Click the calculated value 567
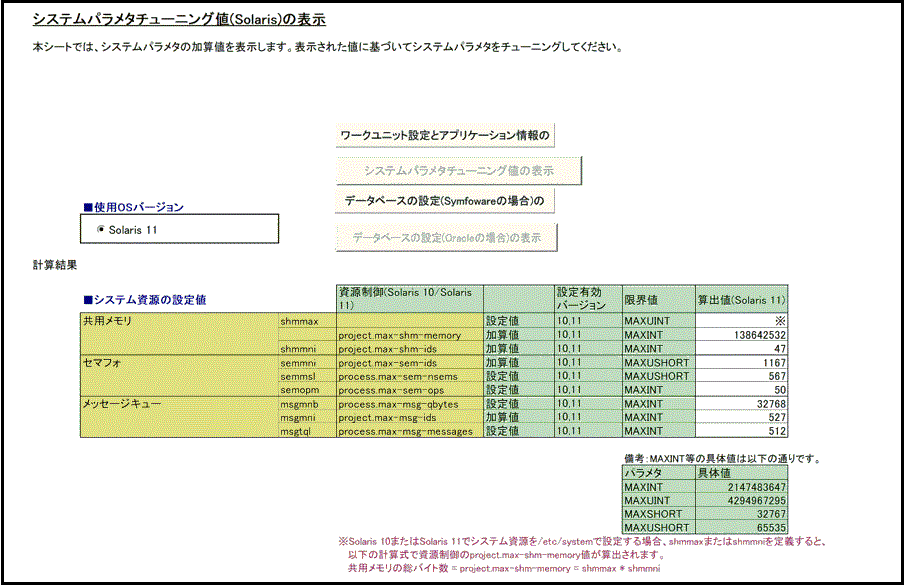The height and width of the screenshot is (586, 904). (741, 376)
